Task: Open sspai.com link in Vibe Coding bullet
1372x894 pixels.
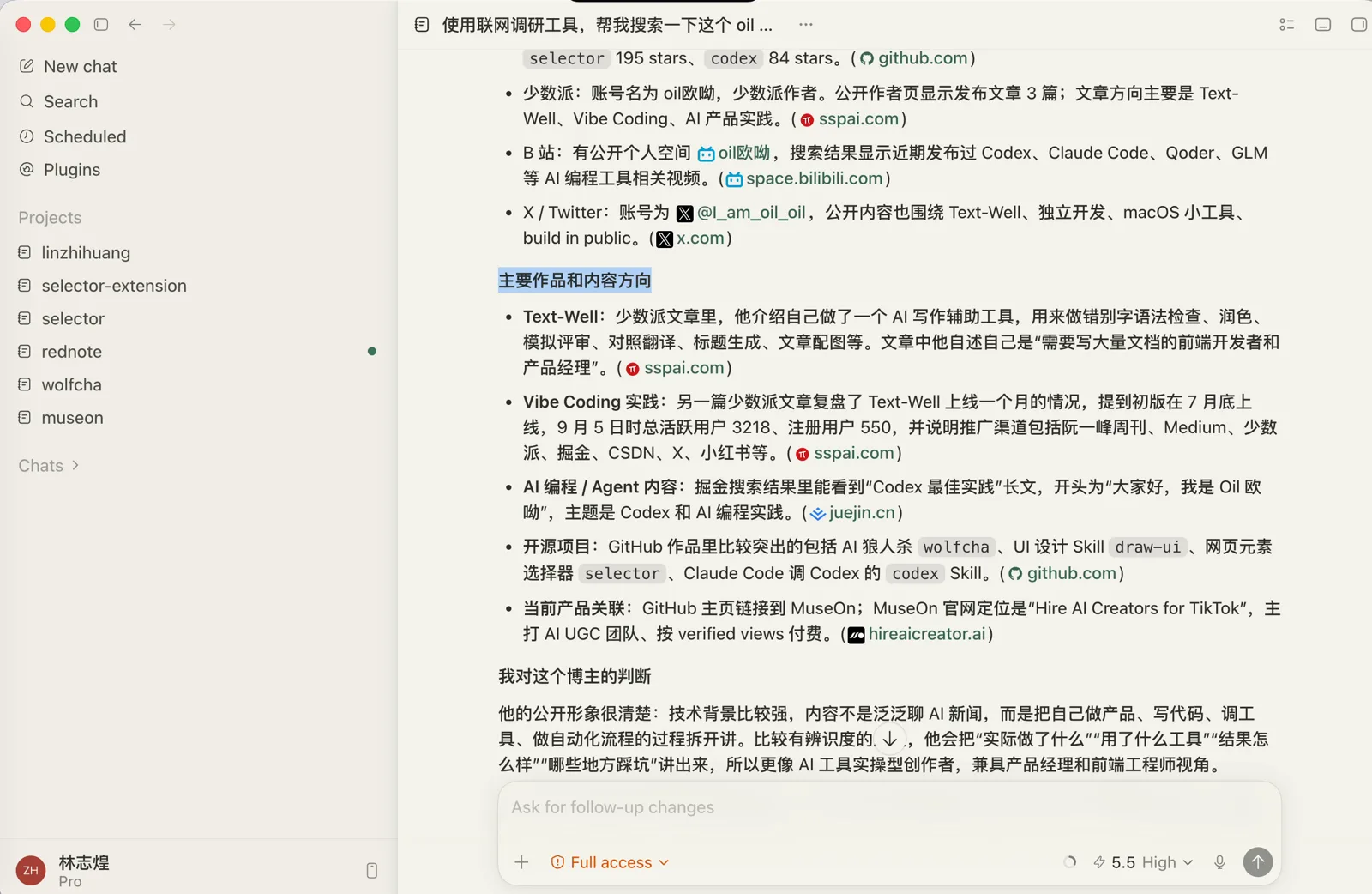Action: (845, 453)
